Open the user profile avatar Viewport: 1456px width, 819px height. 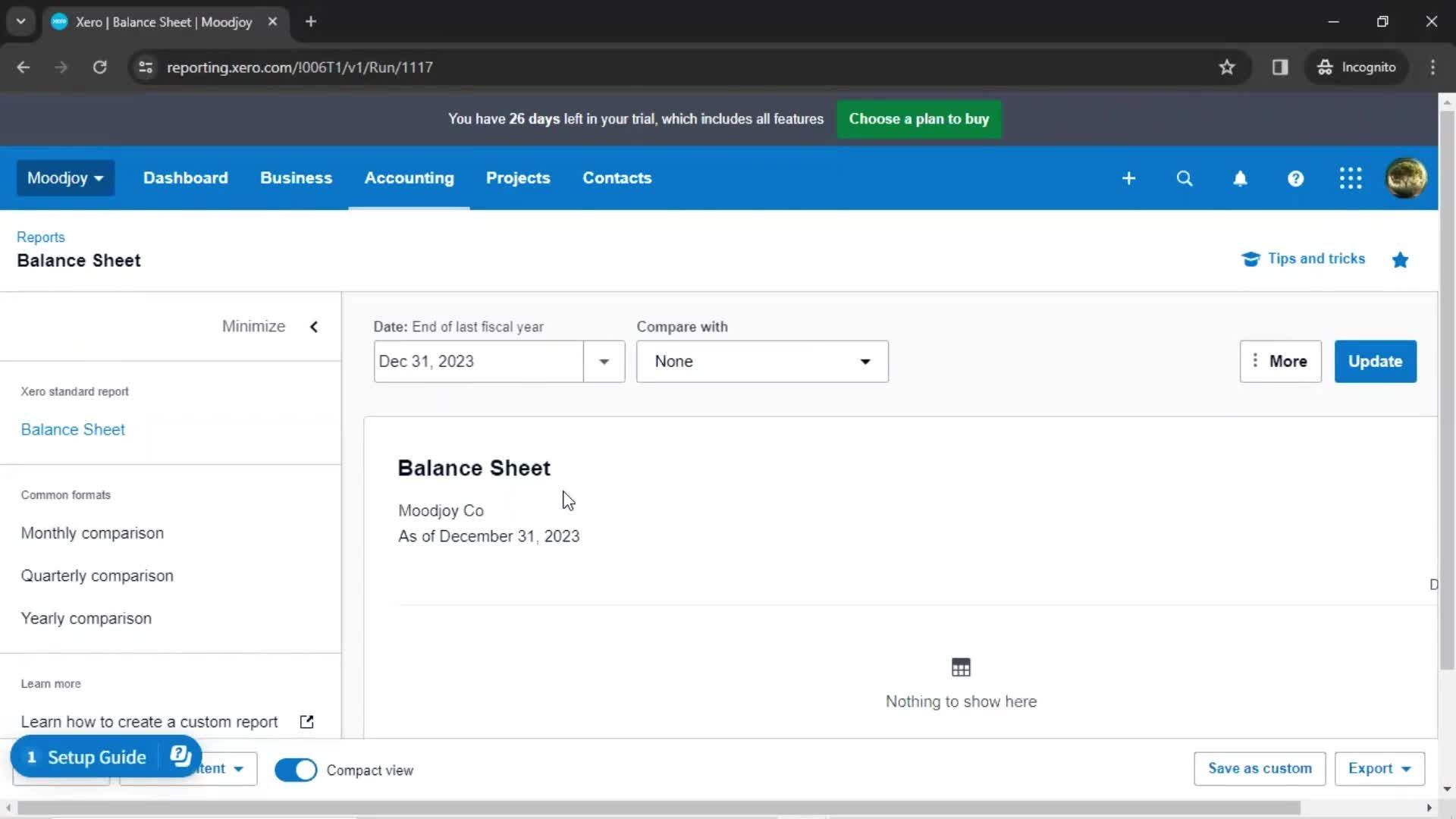[1406, 178]
